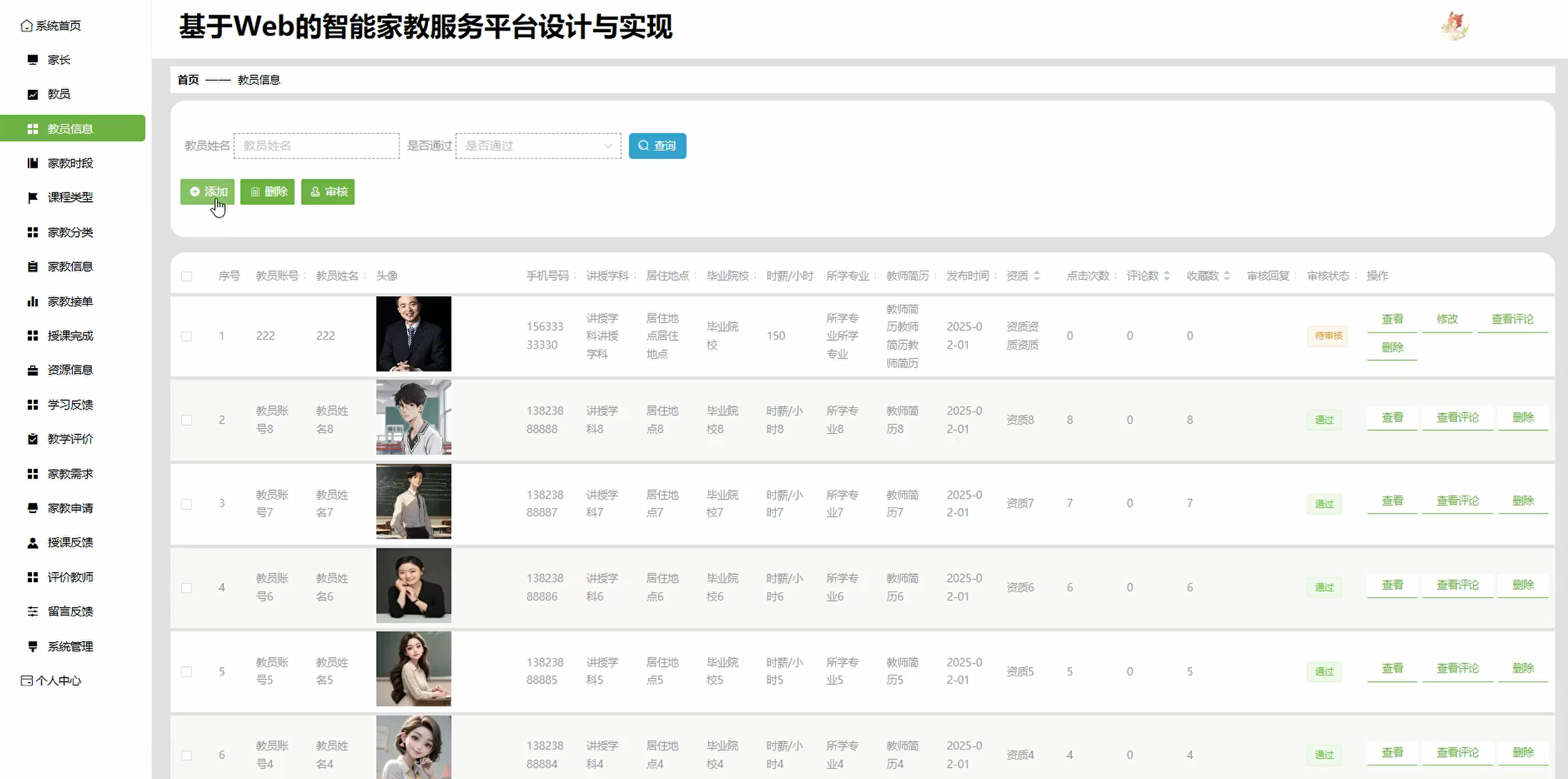Open 家教需求 in the sidebar menu
This screenshot has height=779, width=1568.
tap(70, 474)
